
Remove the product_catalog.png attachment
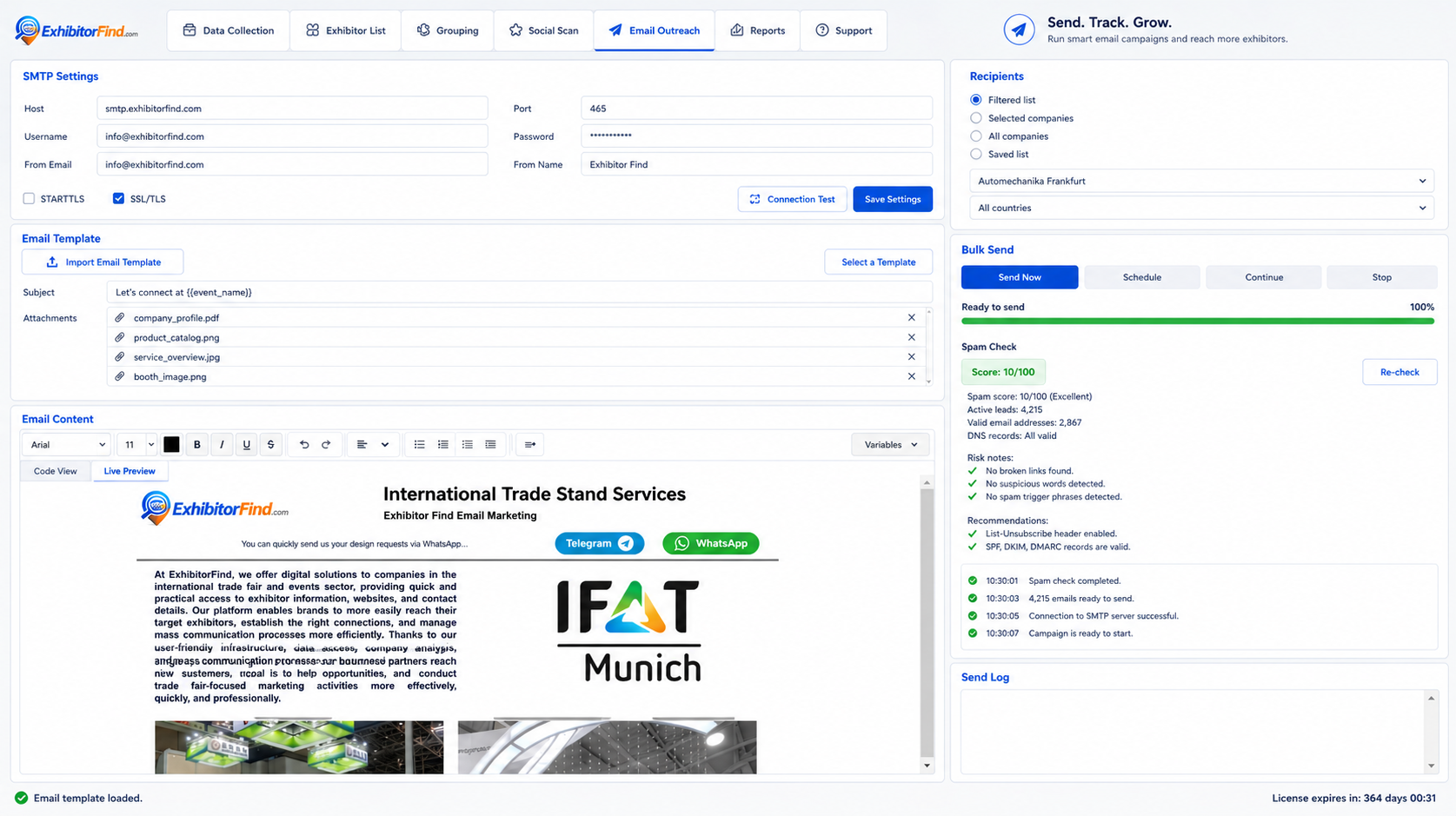[911, 337]
